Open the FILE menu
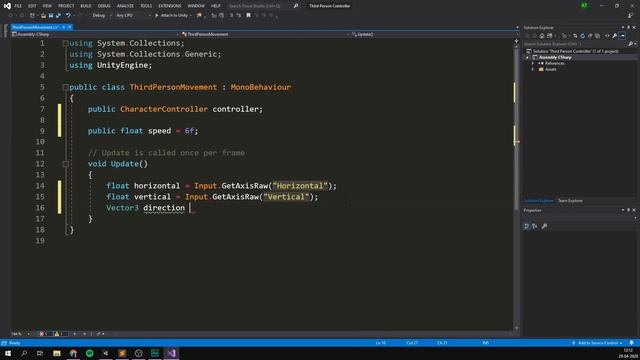The height and width of the screenshot is (360, 640). click(18, 6)
